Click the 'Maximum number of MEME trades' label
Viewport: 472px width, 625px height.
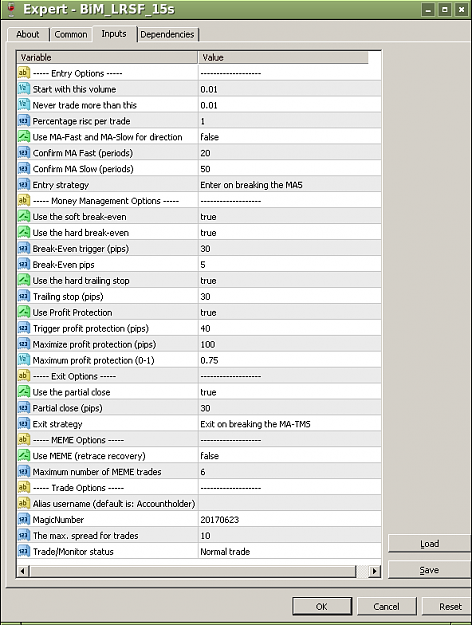click(x=97, y=472)
